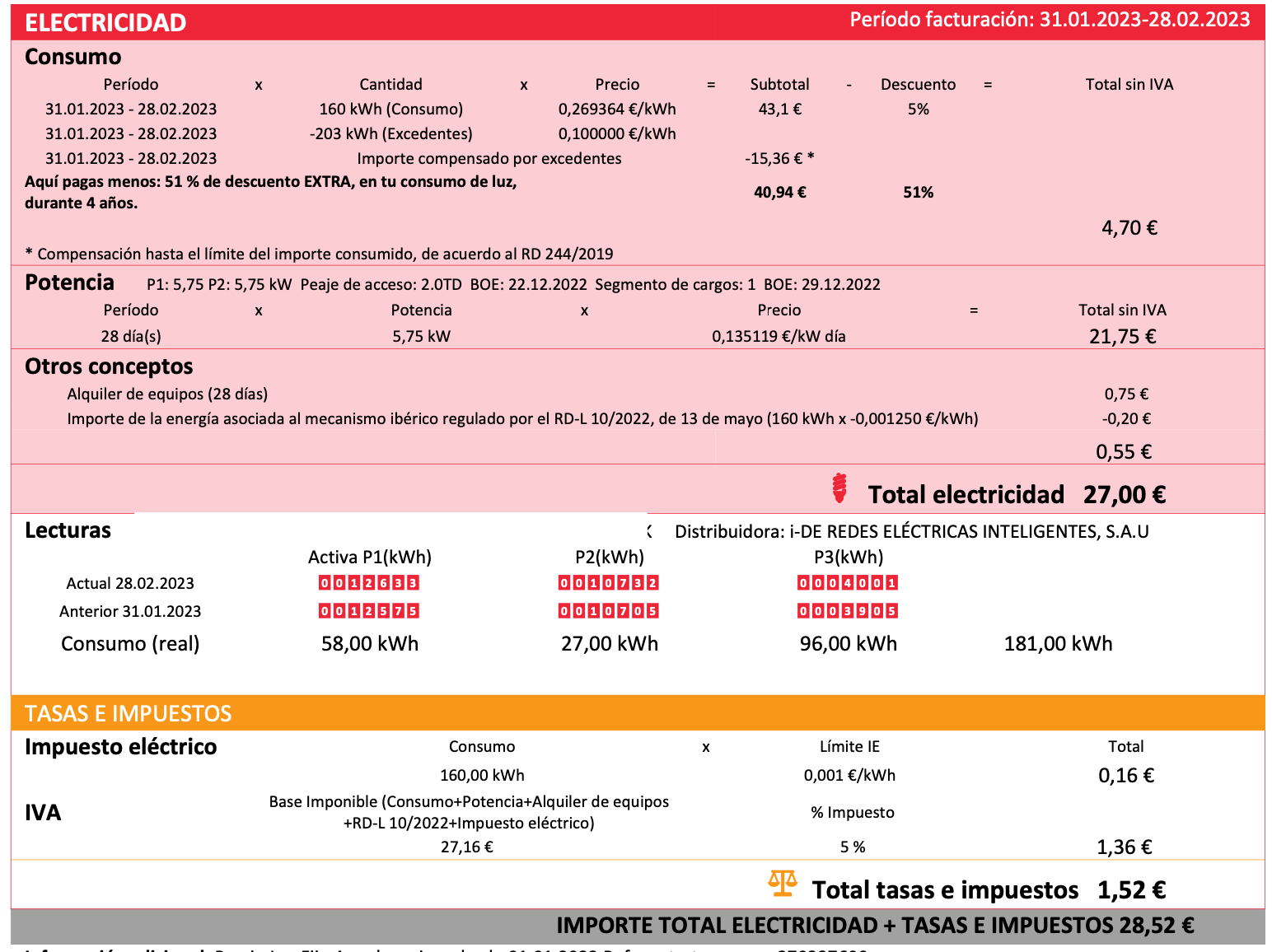Click the orange balance scales icon
This screenshot has height=952, width=1272.
(x=782, y=884)
